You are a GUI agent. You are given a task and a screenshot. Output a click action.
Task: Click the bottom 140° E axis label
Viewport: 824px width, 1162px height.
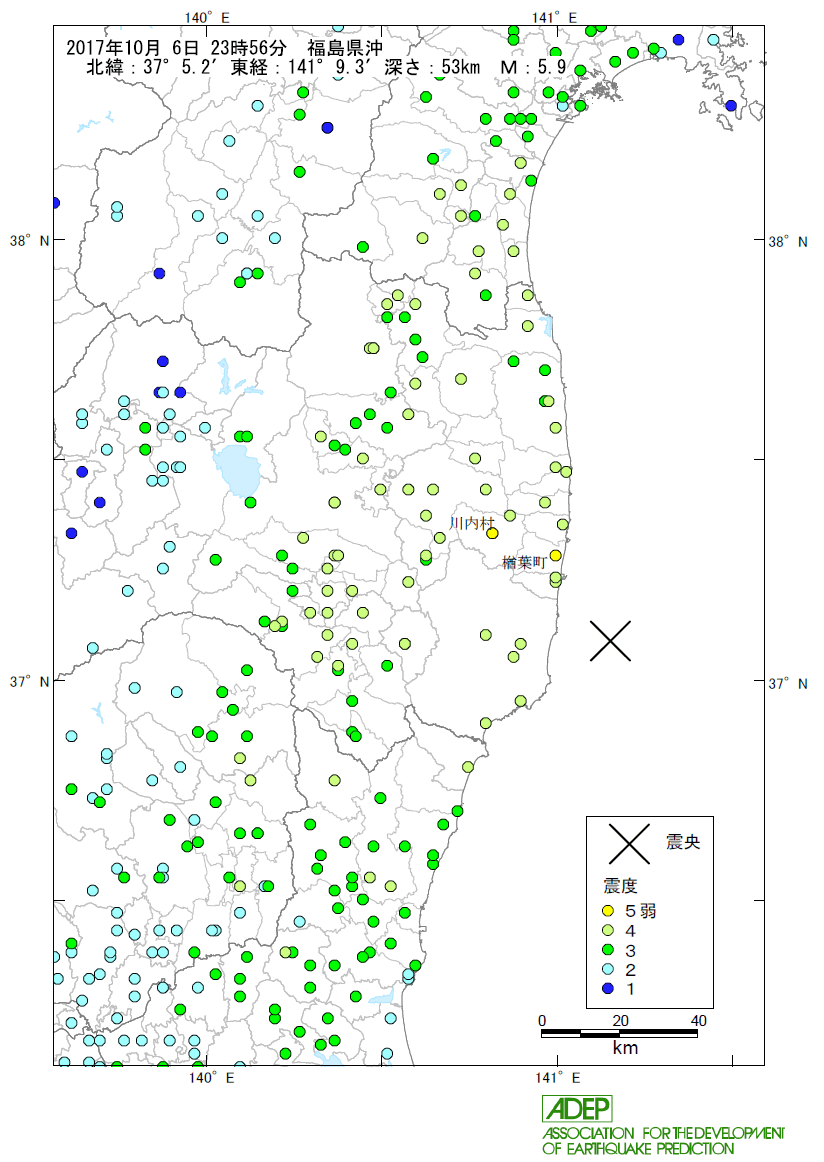pos(211,1078)
